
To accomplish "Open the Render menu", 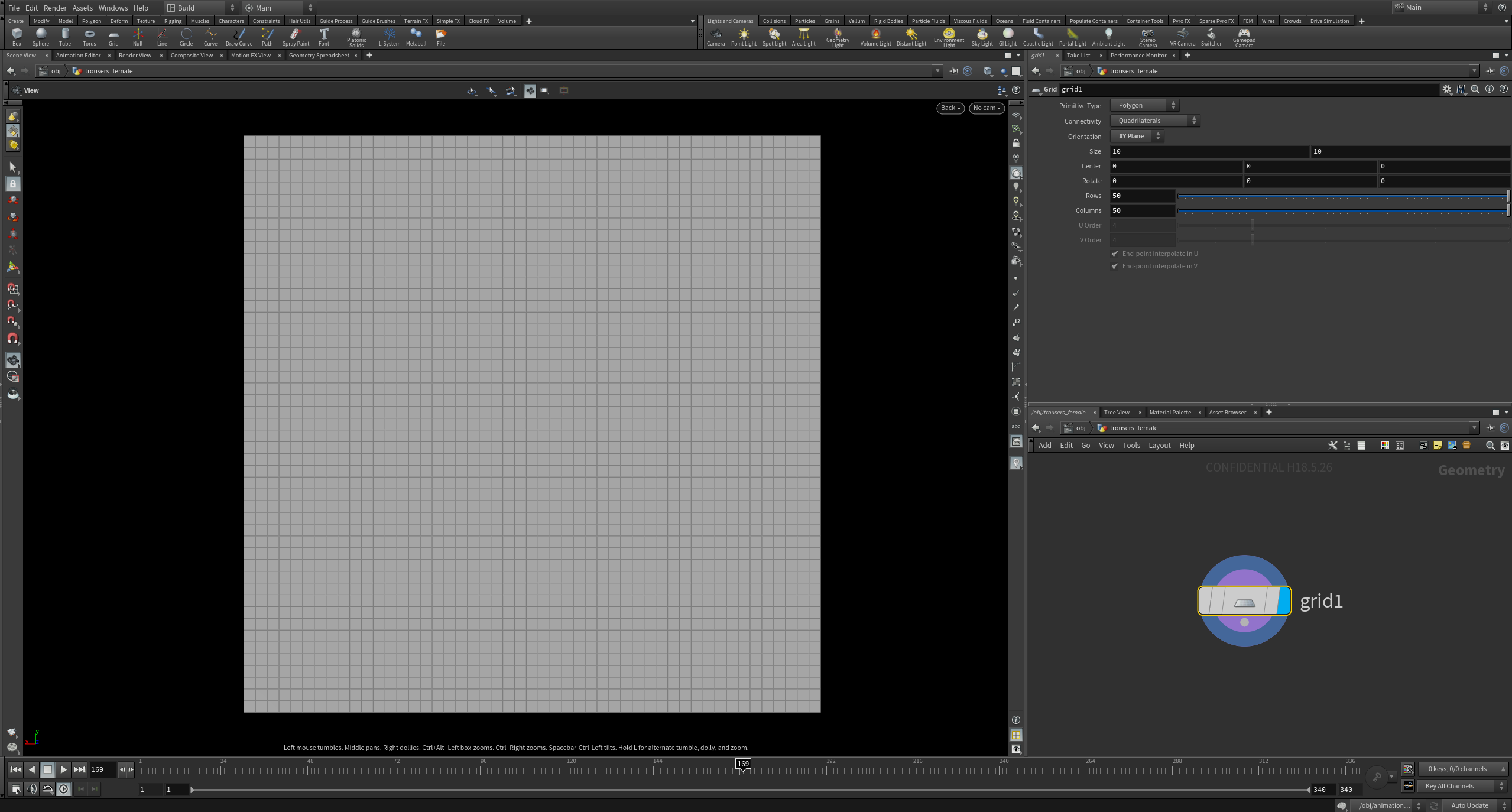I will pos(55,8).
